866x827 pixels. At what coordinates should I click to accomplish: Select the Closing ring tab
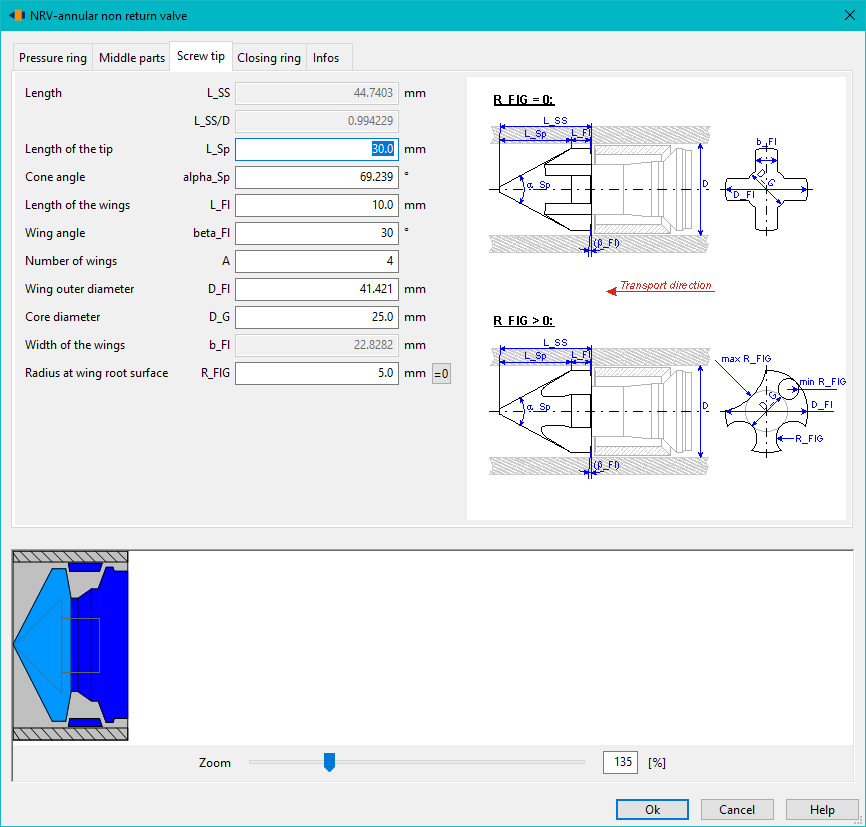269,57
